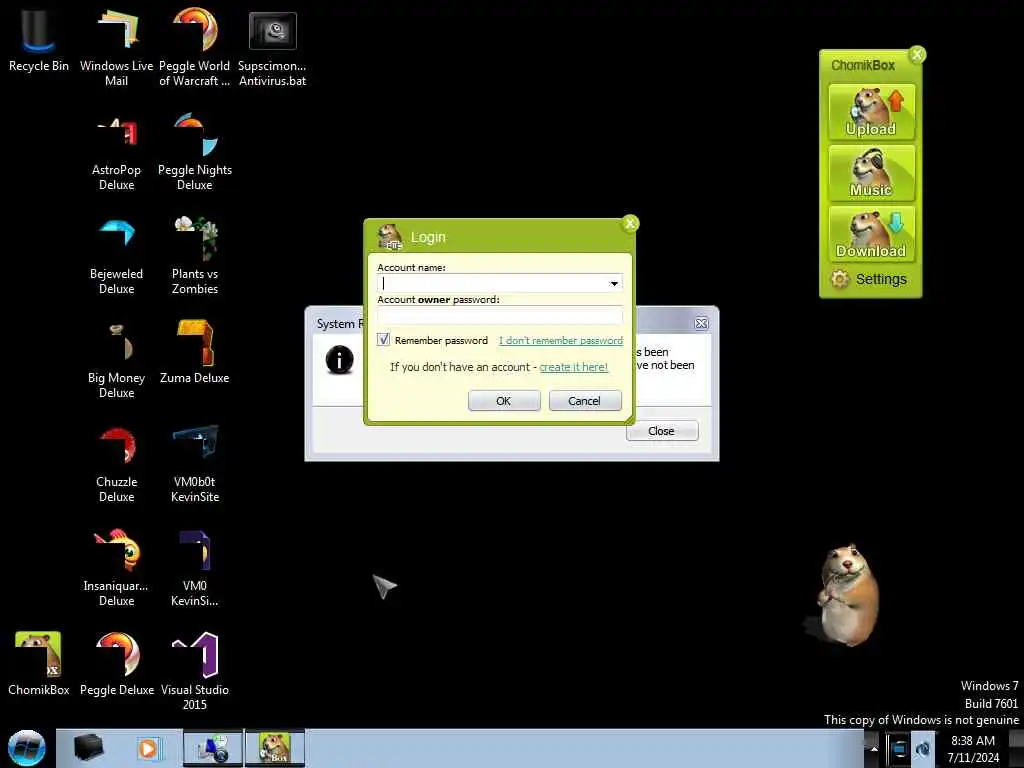The width and height of the screenshot is (1024, 768).
Task: Click the hamster mascot on the desktop
Action: (846, 596)
